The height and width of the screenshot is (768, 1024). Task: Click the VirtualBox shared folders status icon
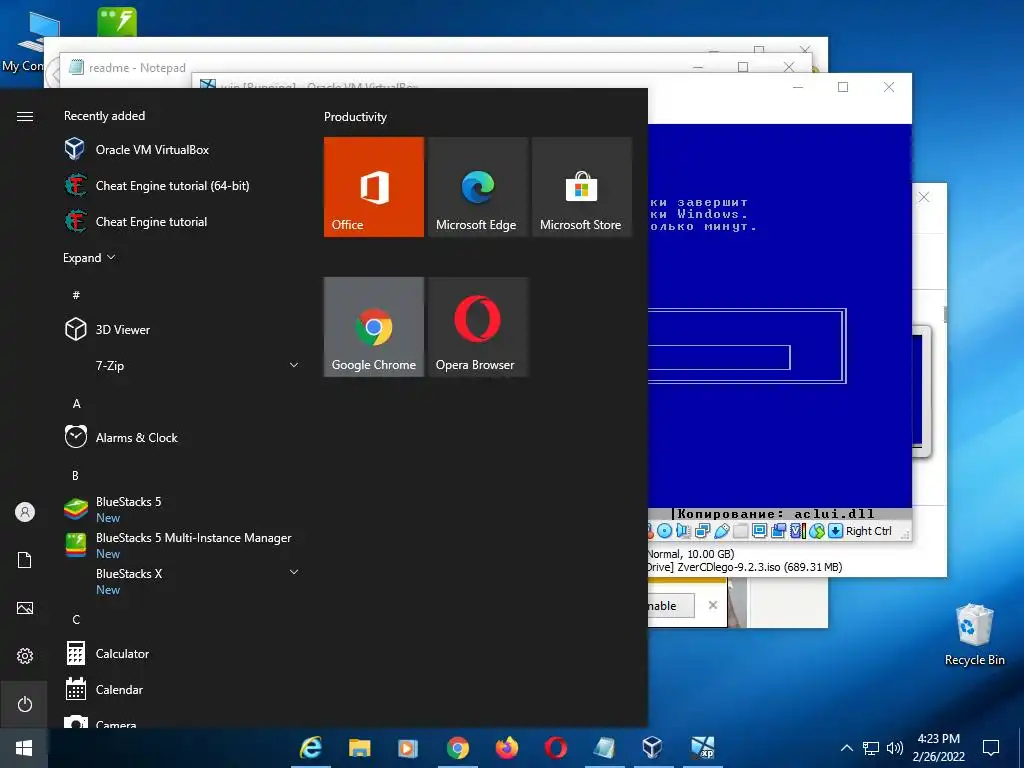(x=741, y=531)
